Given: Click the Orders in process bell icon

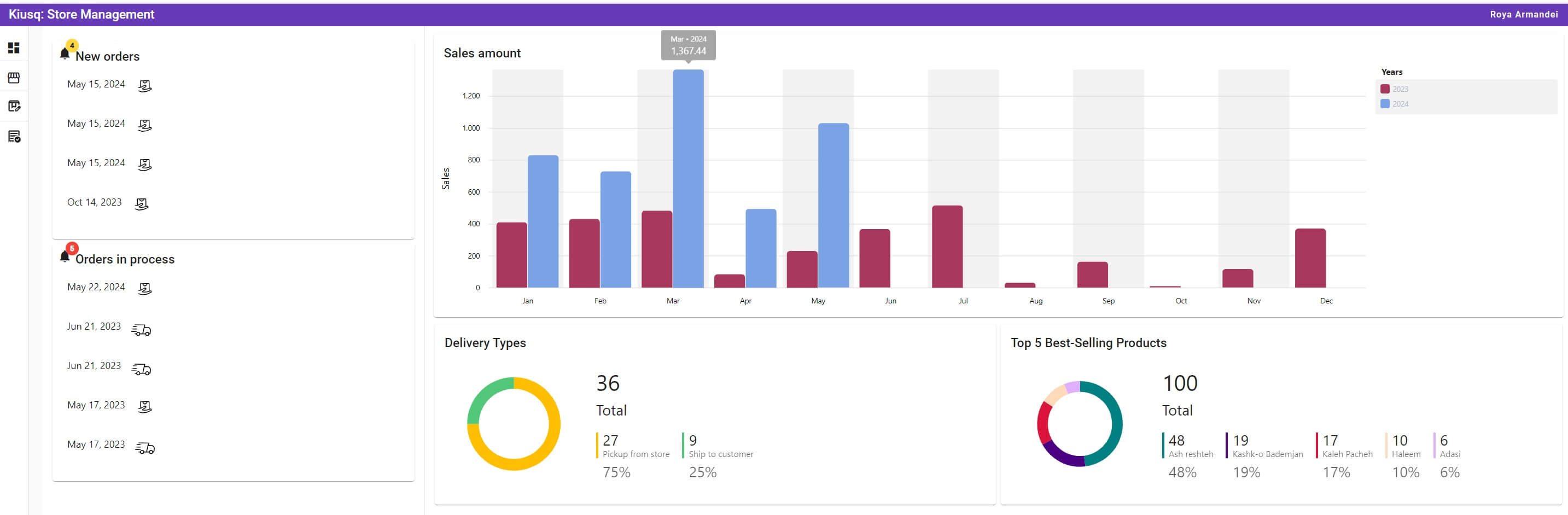Looking at the screenshot, I should (x=65, y=256).
